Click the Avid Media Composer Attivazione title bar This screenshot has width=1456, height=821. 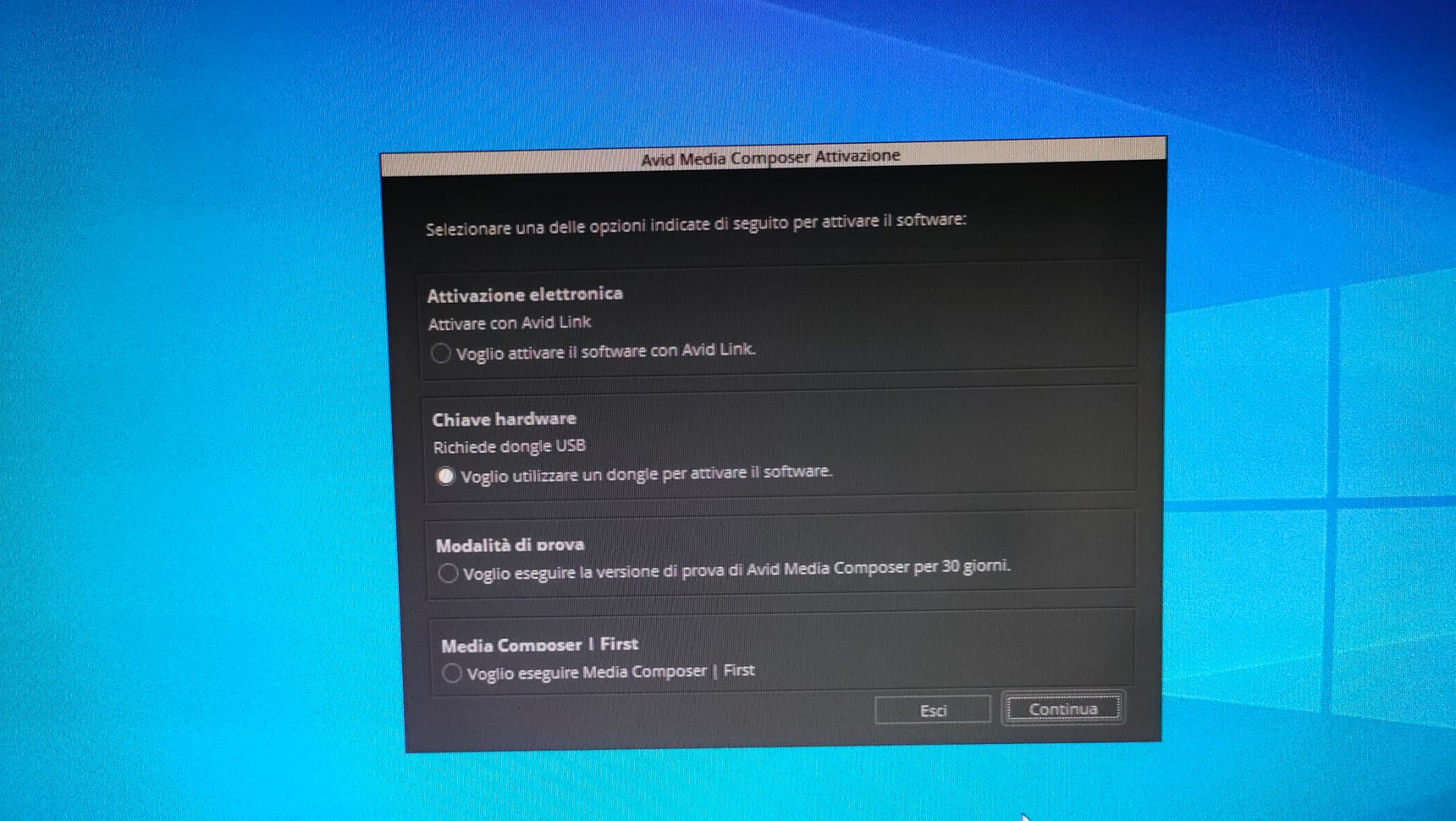click(x=773, y=157)
